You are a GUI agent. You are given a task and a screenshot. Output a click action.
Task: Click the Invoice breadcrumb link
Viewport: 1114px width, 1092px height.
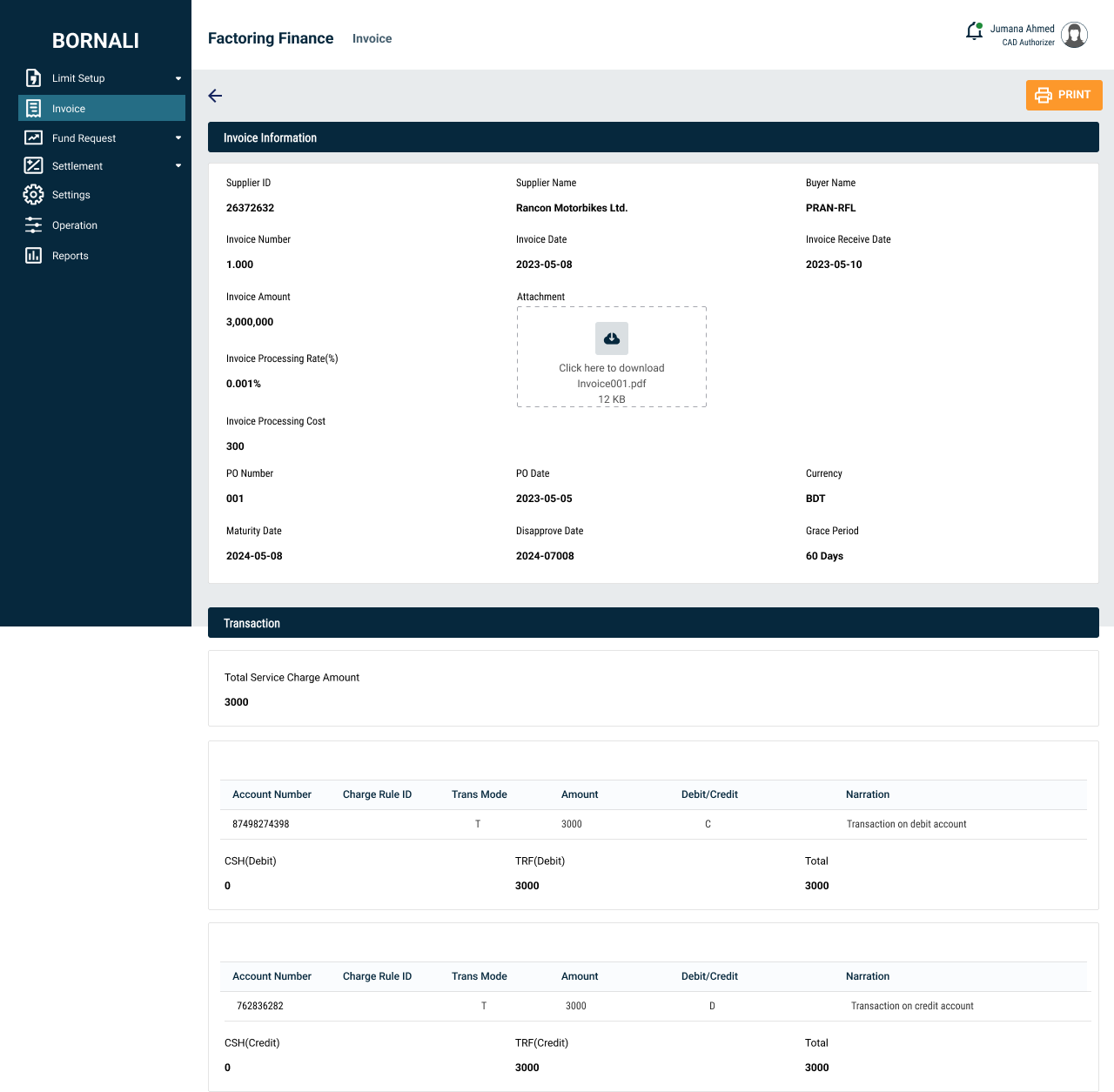(372, 38)
